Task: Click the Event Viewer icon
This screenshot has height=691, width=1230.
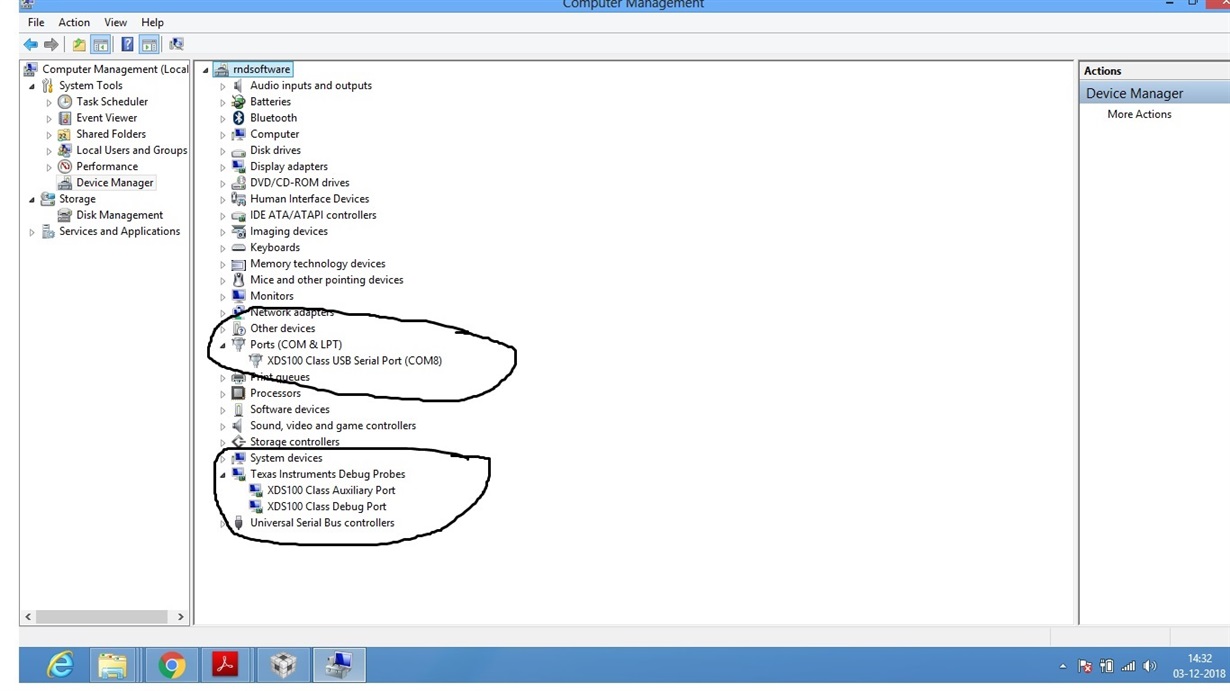Action: 65,118
